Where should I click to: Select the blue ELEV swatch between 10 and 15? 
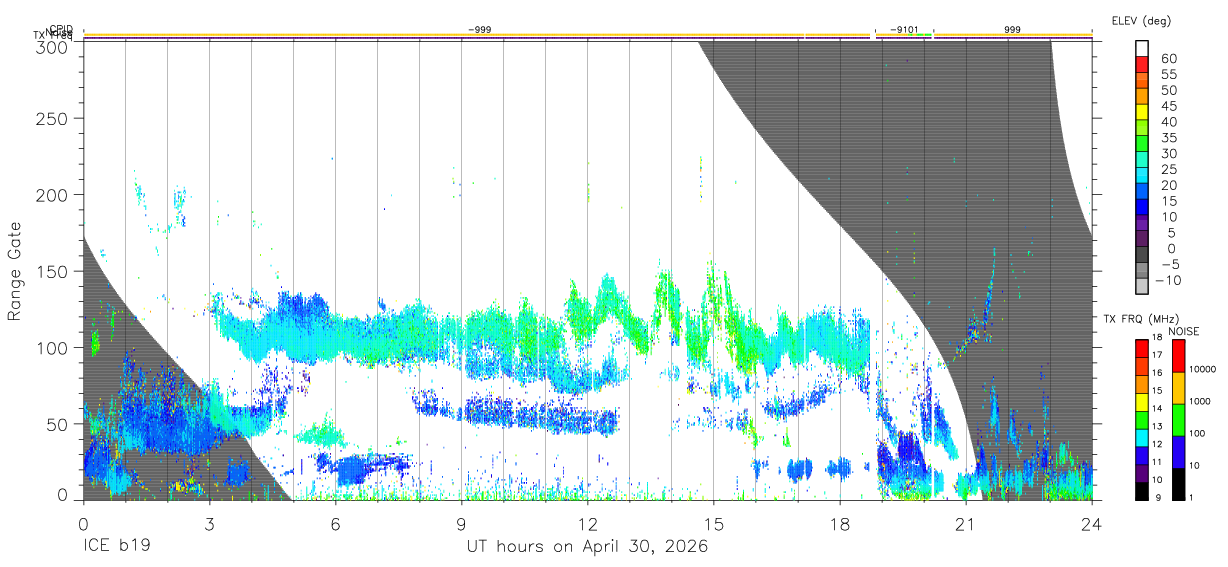point(1143,208)
